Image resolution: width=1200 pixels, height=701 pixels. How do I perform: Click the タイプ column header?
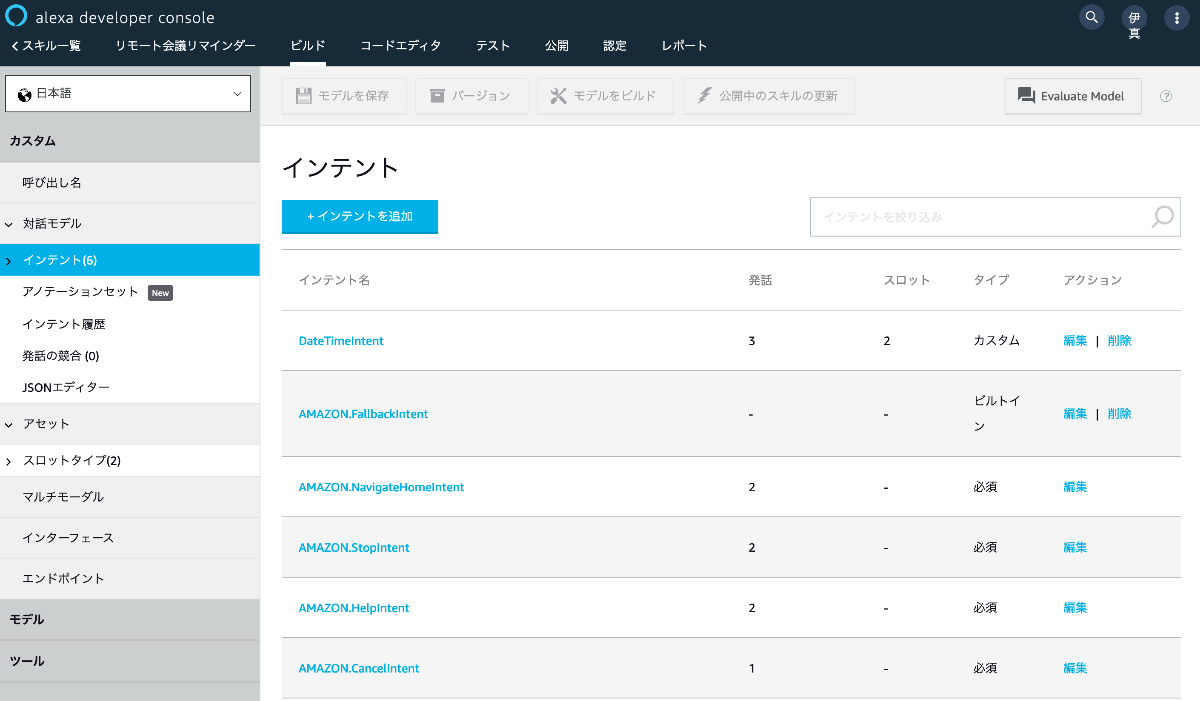[991, 280]
